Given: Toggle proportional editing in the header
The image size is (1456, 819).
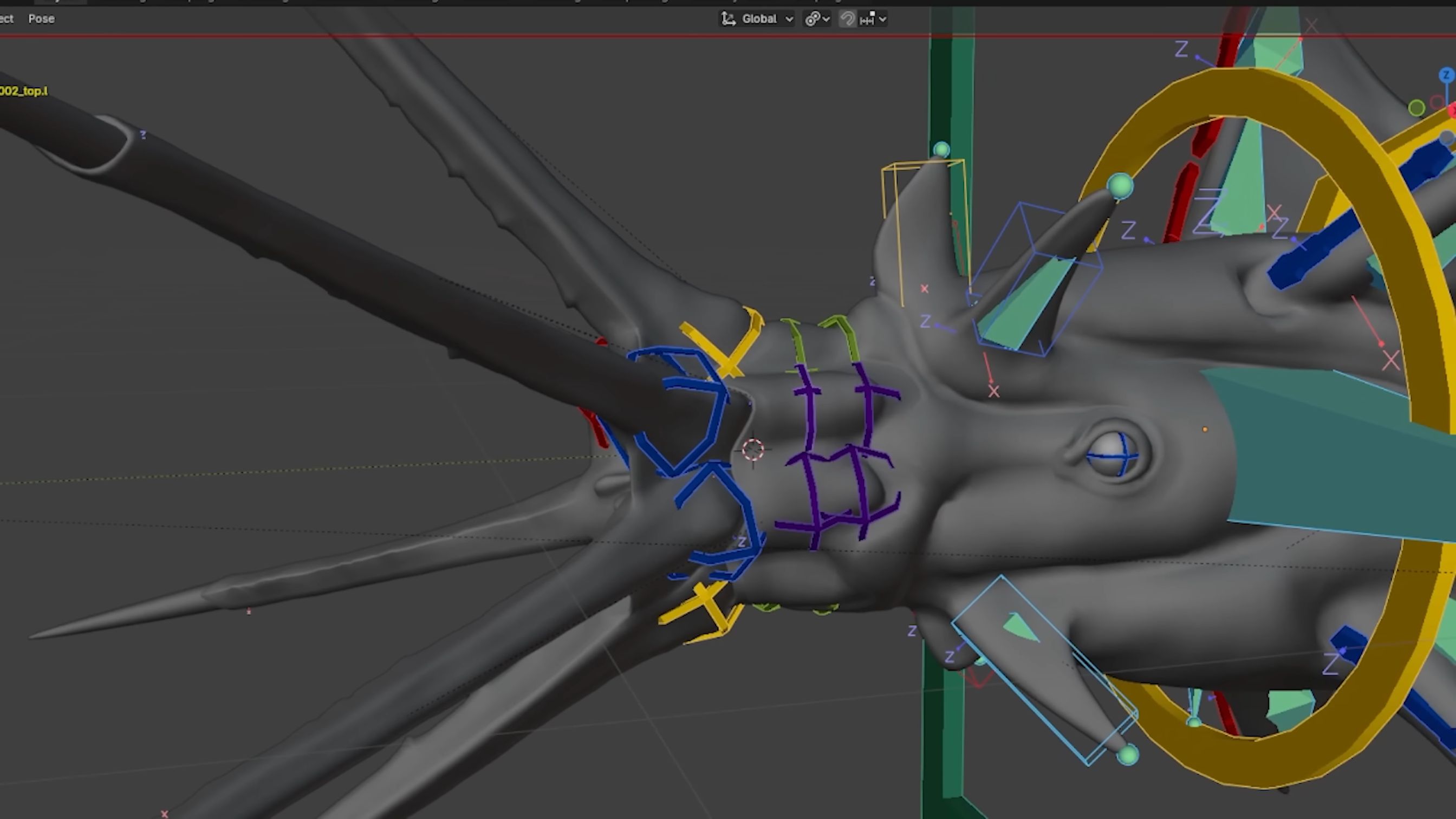Looking at the screenshot, I should [x=847, y=18].
